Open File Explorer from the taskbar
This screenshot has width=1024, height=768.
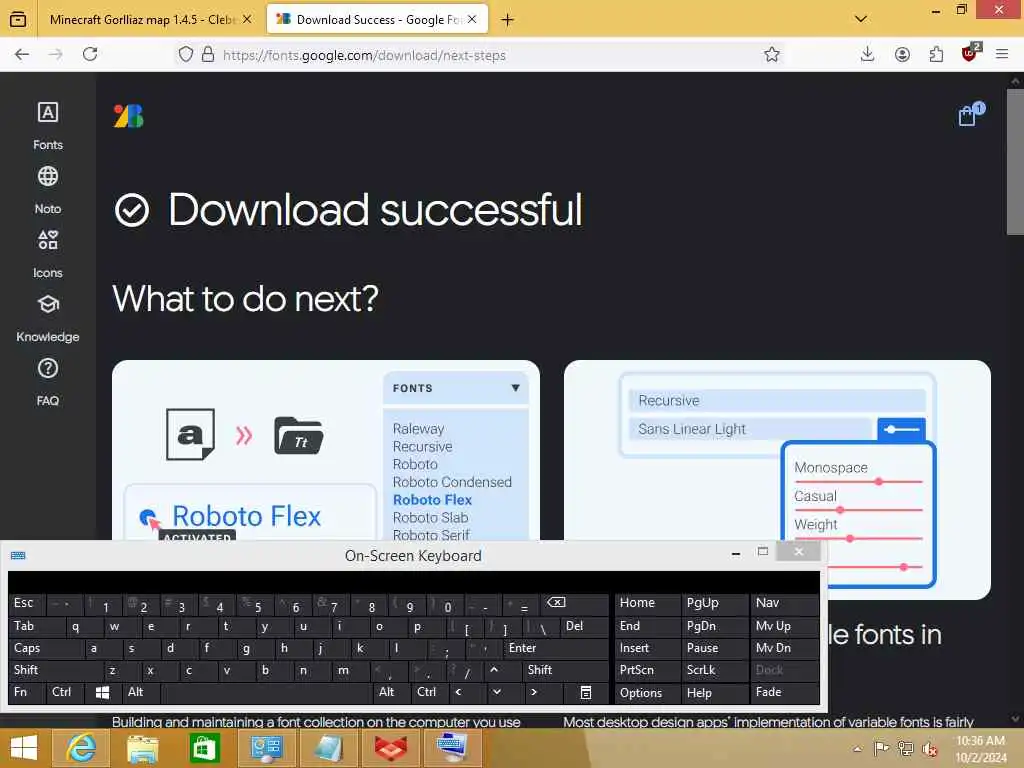pyautogui.click(x=142, y=748)
